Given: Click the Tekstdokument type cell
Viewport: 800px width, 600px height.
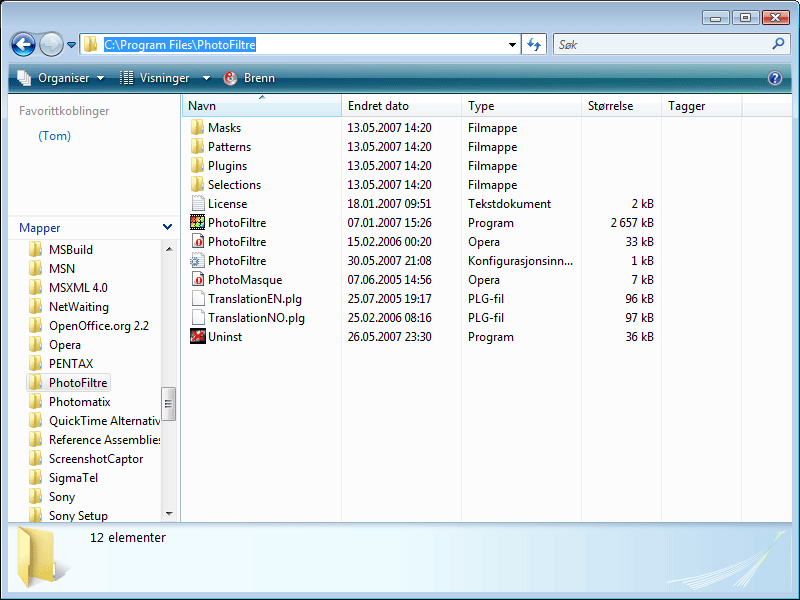Looking at the screenshot, I should tap(509, 204).
